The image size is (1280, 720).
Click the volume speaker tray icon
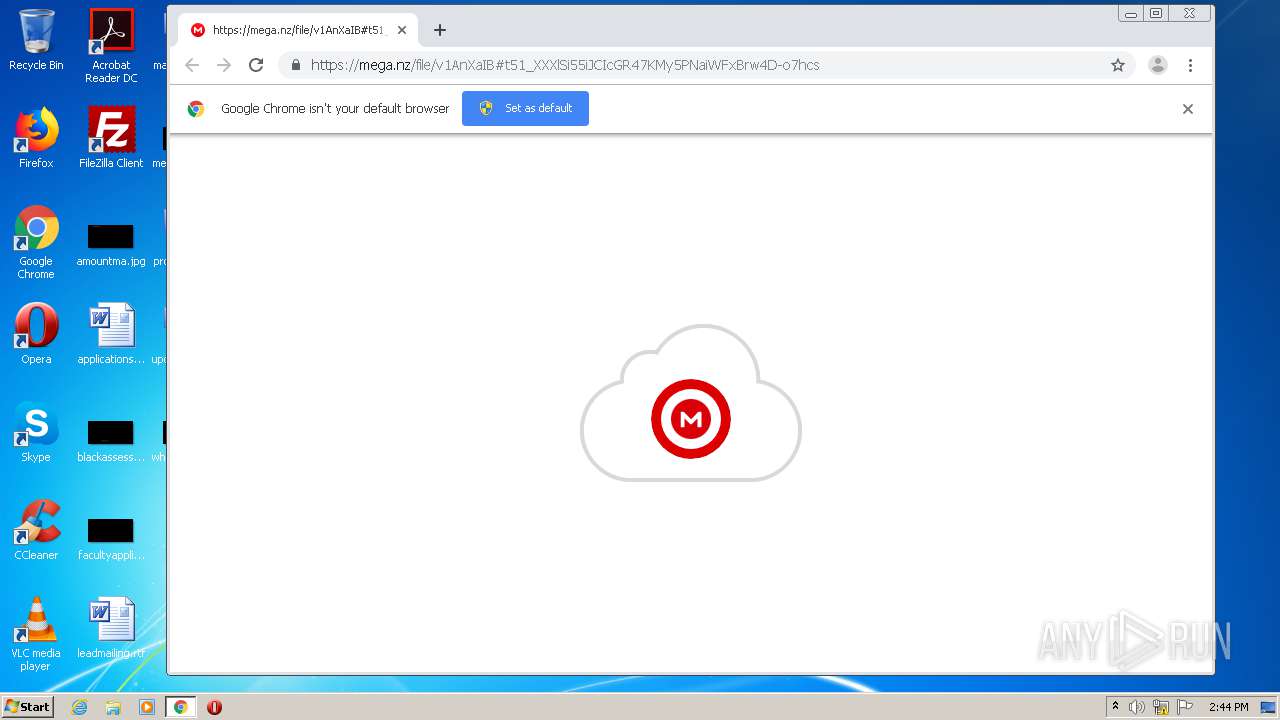click(x=1137, y=707)
